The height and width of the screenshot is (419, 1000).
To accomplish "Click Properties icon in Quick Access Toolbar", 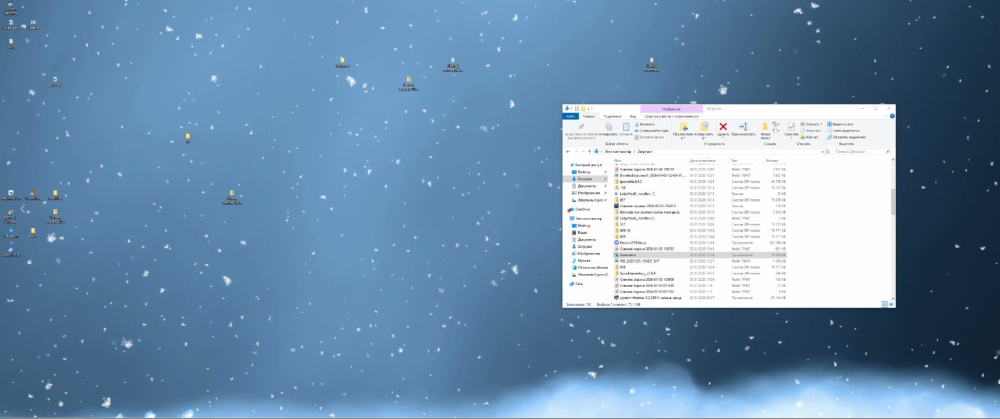I will [x=577, y=108].
